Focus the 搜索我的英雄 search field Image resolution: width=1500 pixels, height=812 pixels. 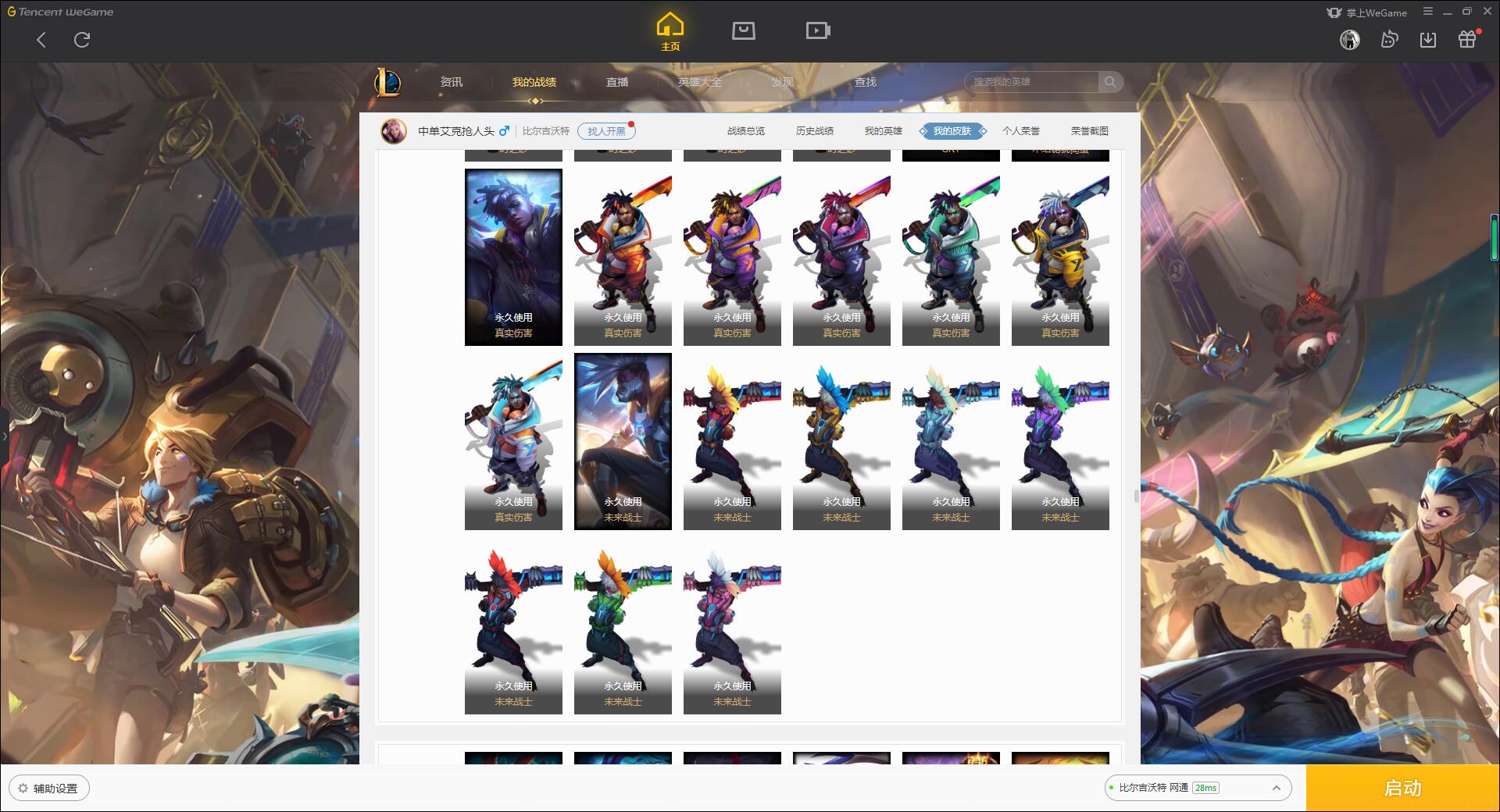click(x=1033, y=82)
